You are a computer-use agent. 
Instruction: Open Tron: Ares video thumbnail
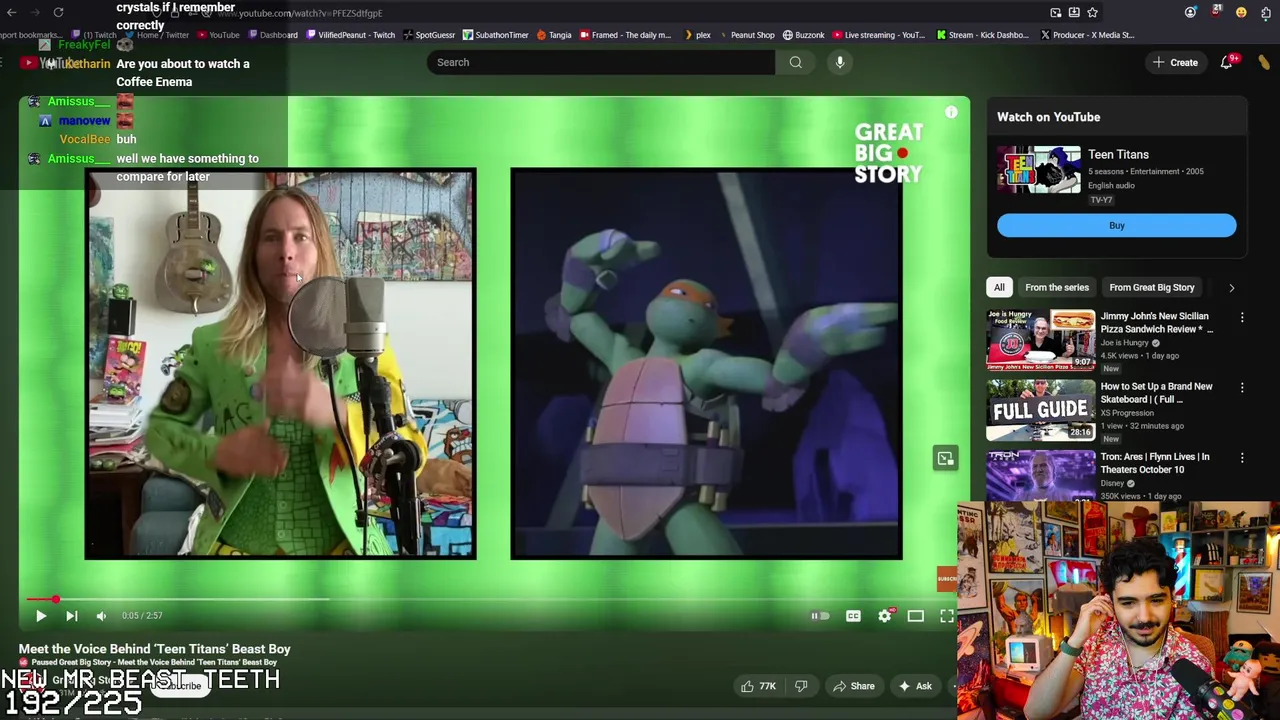pos(1041,475)
